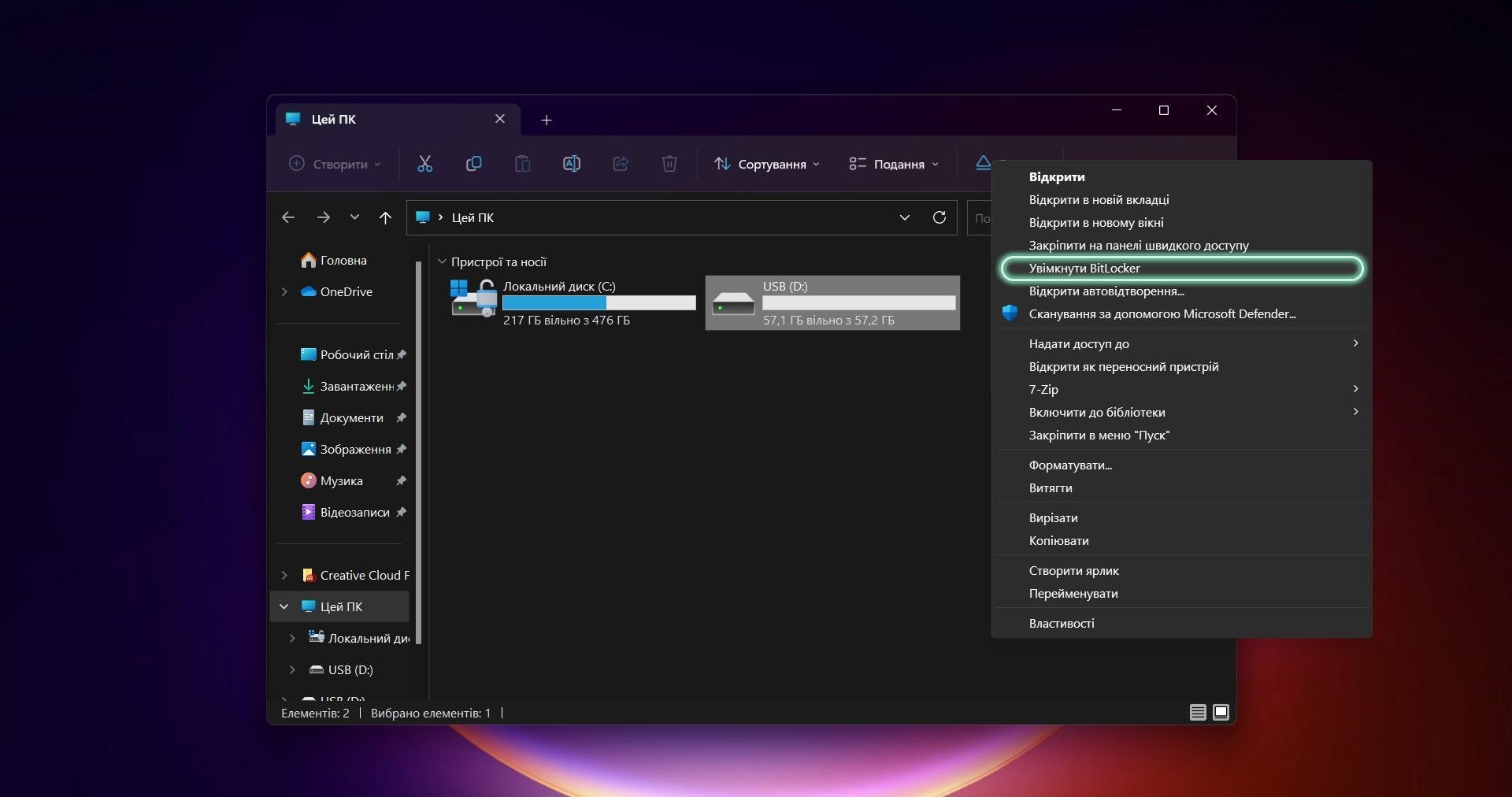Choose Форматувати… from context menu

pos(1070,465)
